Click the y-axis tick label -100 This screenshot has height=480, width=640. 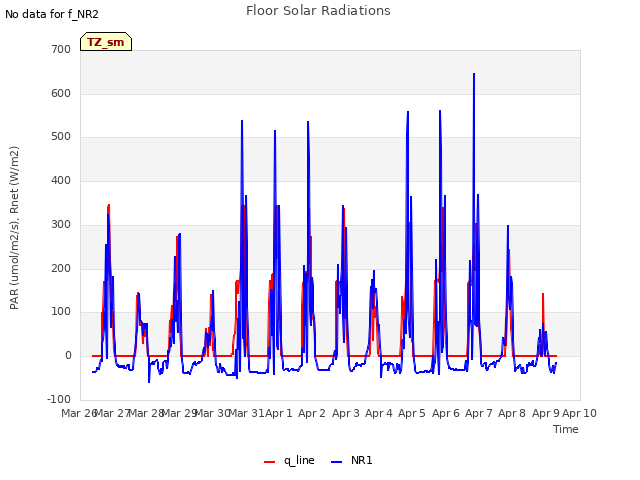pyautogui.click(x=59, y=399)
